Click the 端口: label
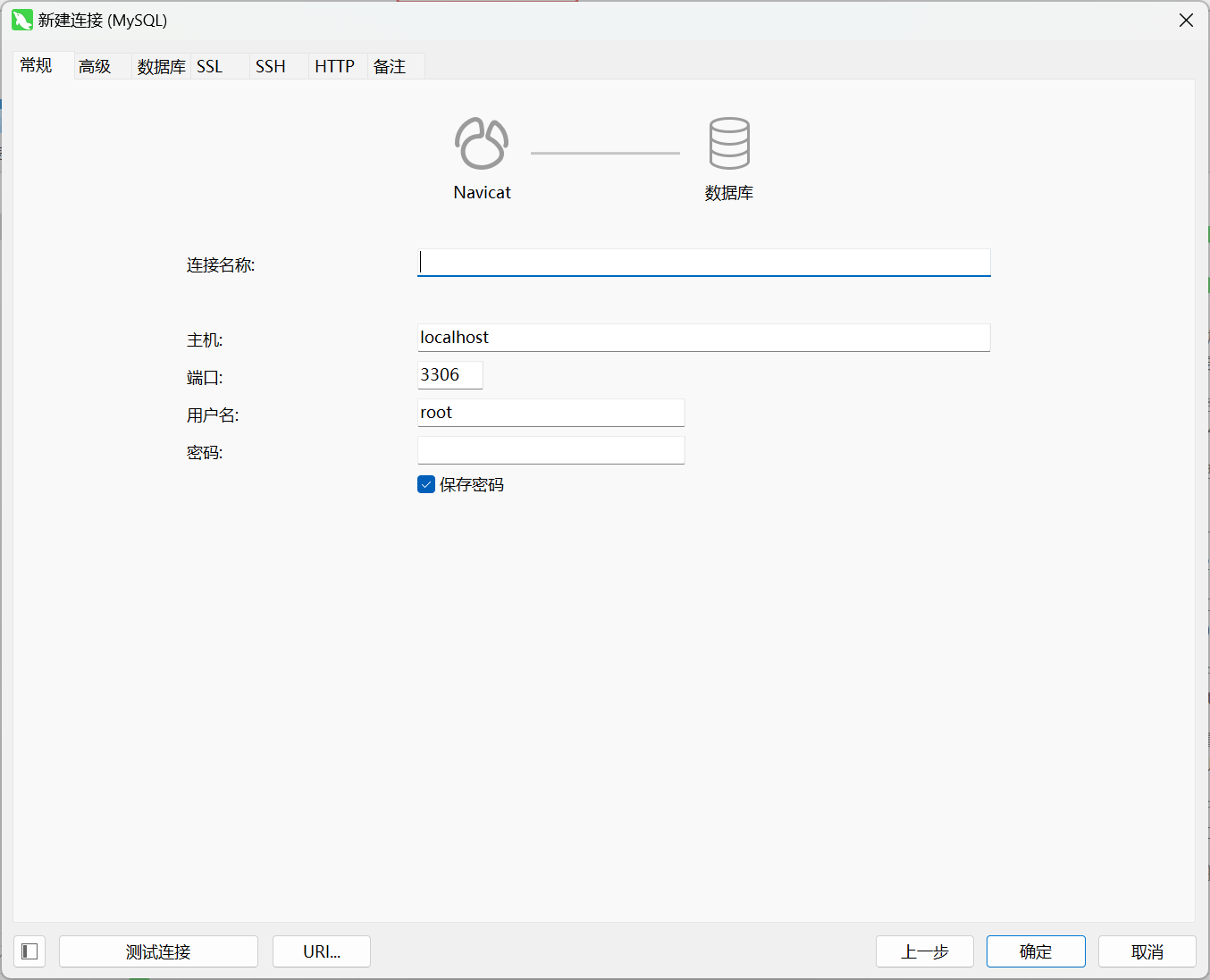Image resolution: width=1210 pixels, height=980 pixels. pos(205,378)
